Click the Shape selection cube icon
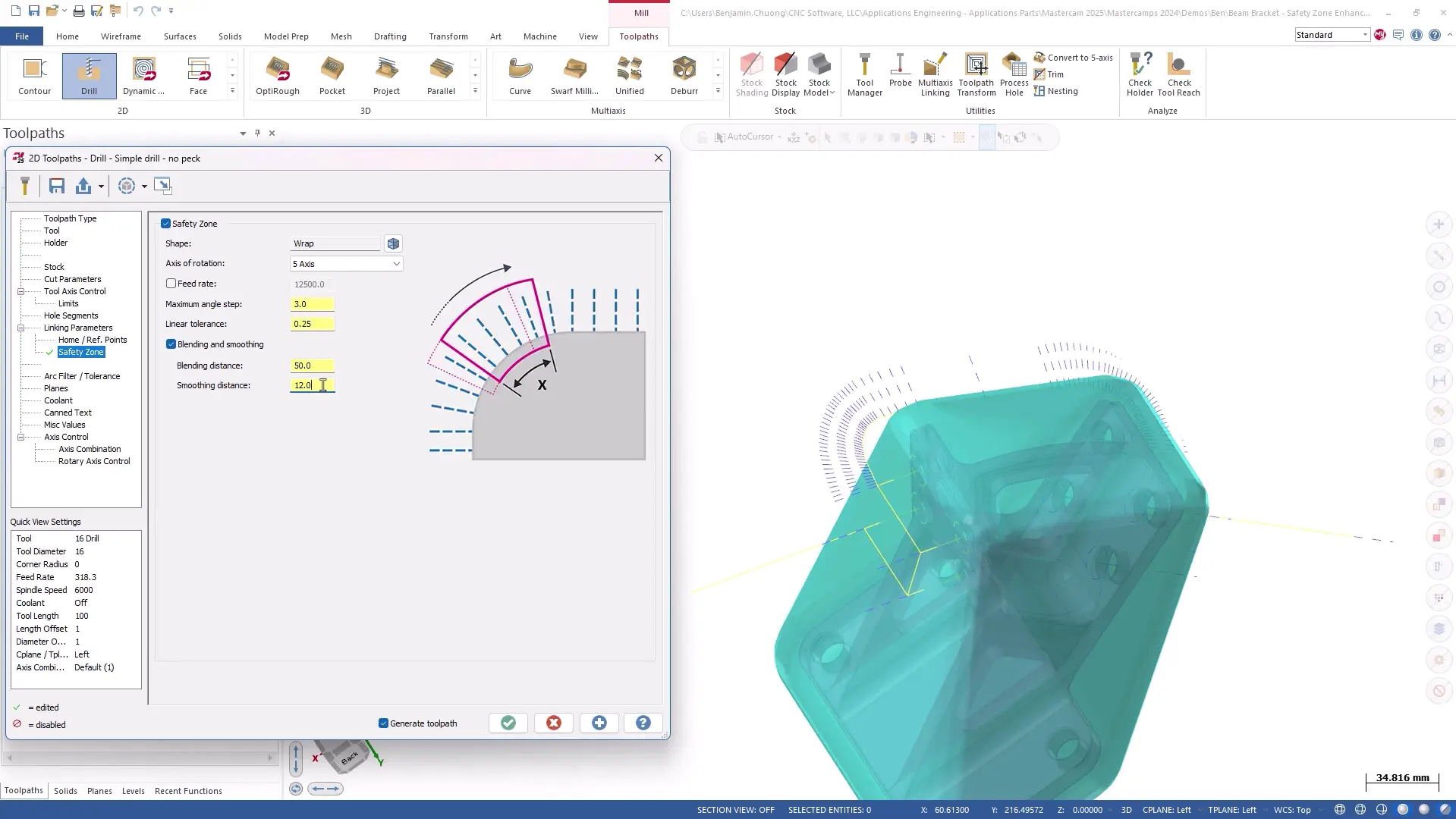This screenshot has width=1456, height=819. coord(393,243)
